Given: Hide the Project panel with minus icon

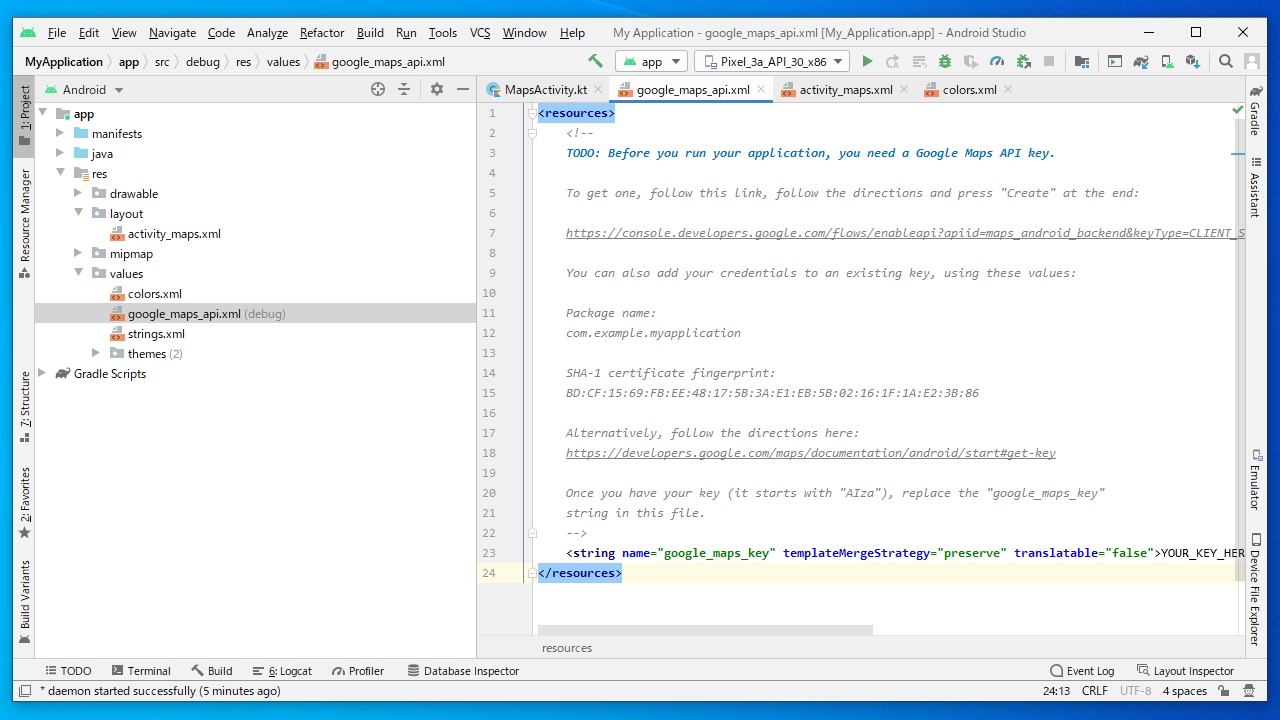Looking at the screenshot, I should tap(463, 89).
